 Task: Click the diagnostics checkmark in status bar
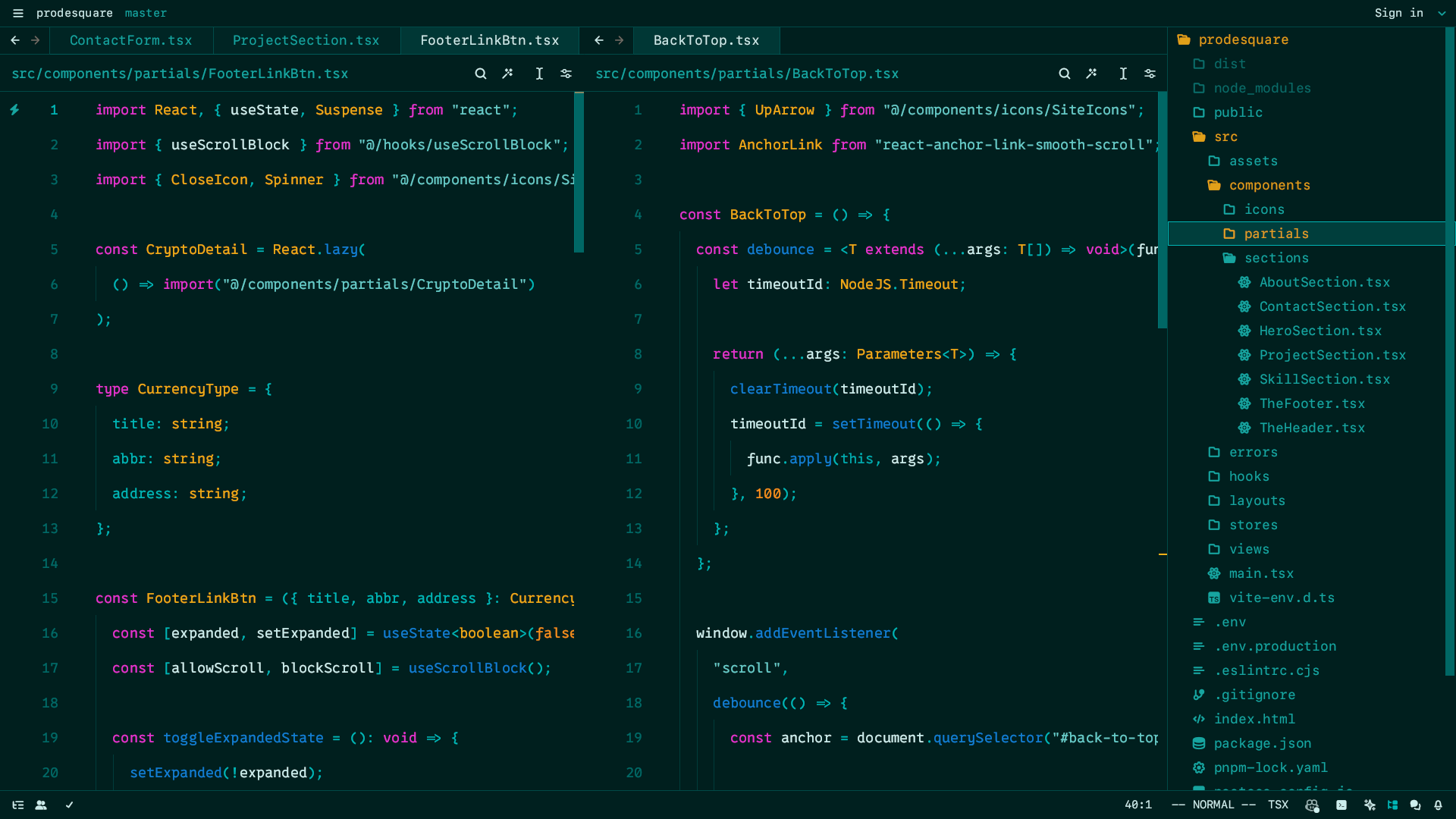[x=70, y=805]
